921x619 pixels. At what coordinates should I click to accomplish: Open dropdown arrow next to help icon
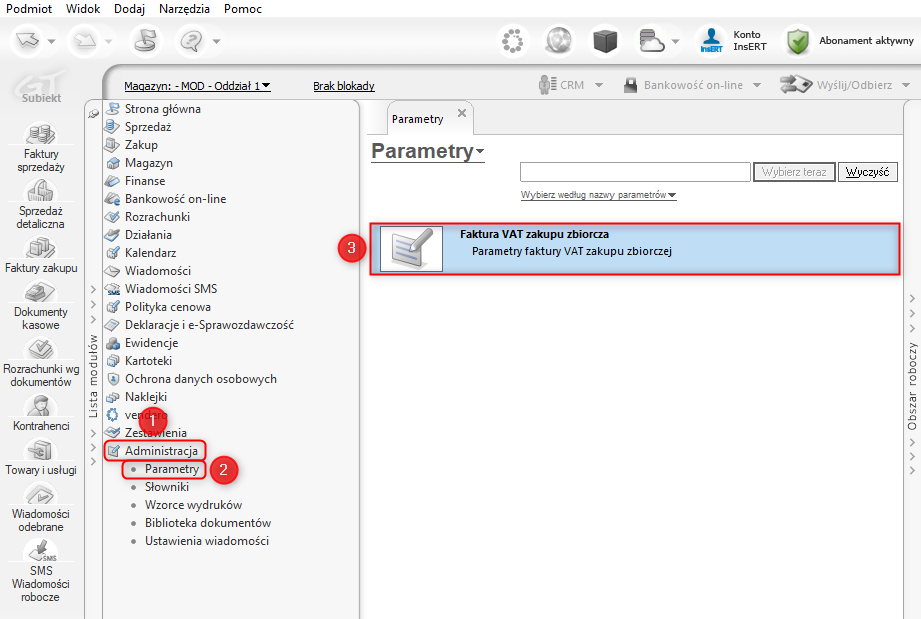pos(216,41)
